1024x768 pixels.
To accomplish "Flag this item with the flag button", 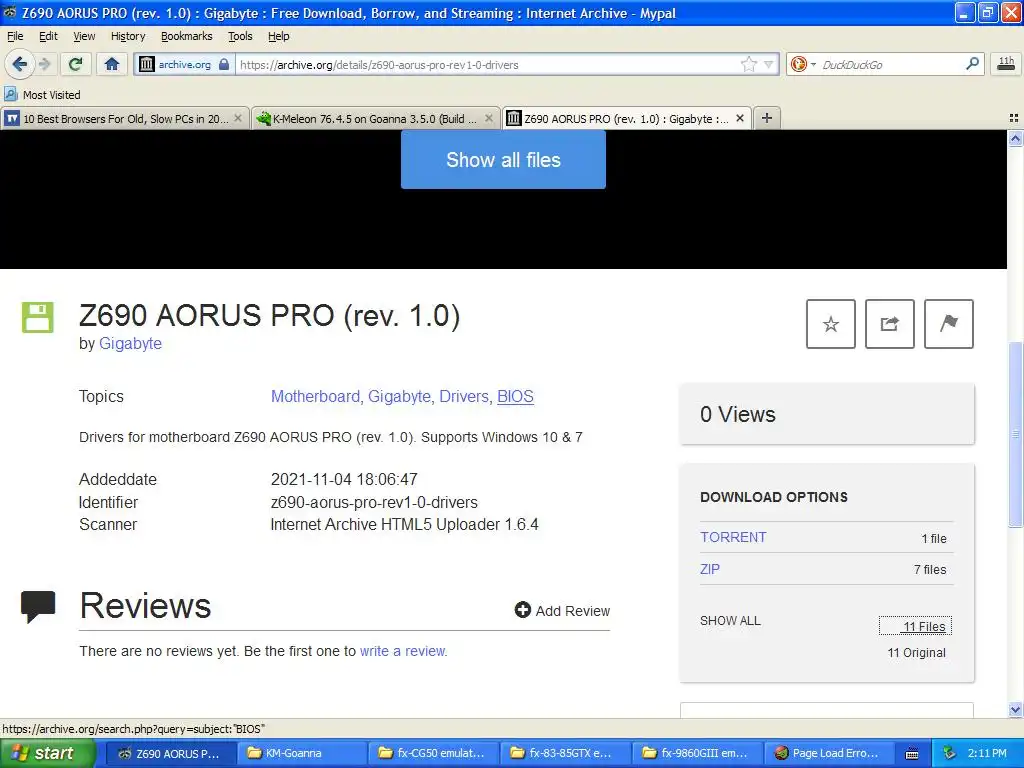I will click(x=949, y=324).
